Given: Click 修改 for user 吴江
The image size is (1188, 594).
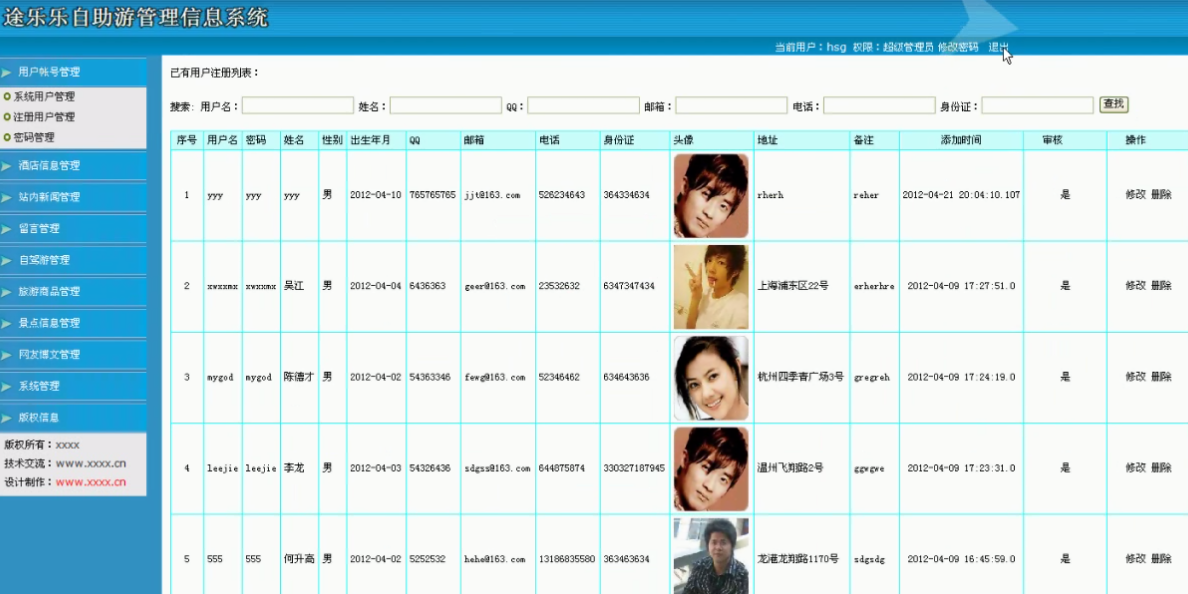Looking at the screenshot, I should tap(1135, 286).
